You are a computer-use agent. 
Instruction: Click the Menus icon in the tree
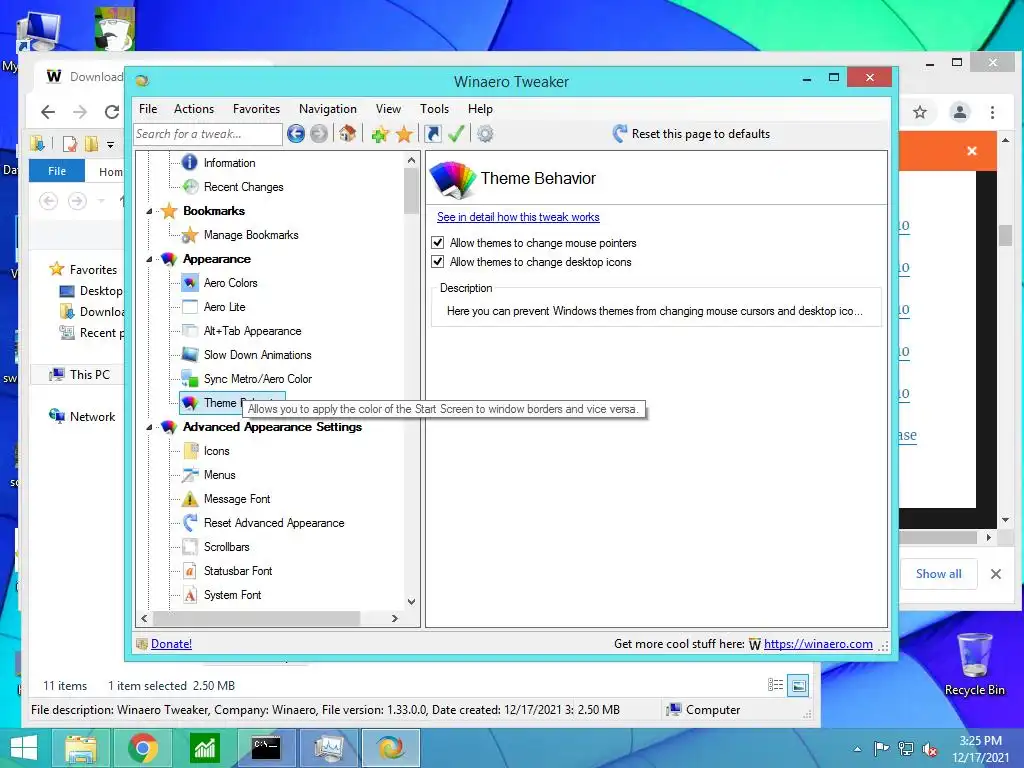pos(190,475)
